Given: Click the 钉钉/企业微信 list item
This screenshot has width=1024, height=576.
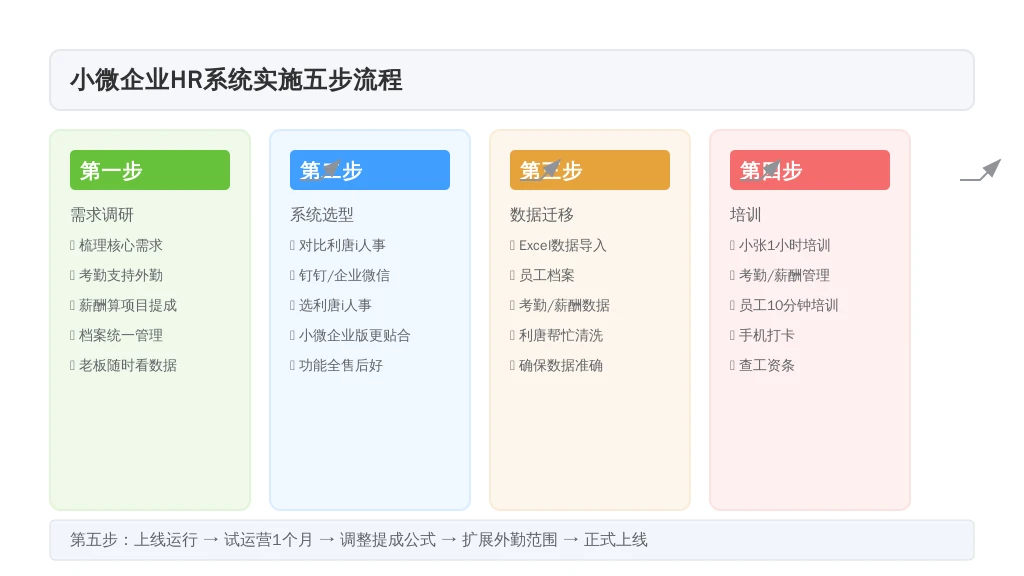Looking at the screenshot, I should pyautogui.click(x=344, y=275).
